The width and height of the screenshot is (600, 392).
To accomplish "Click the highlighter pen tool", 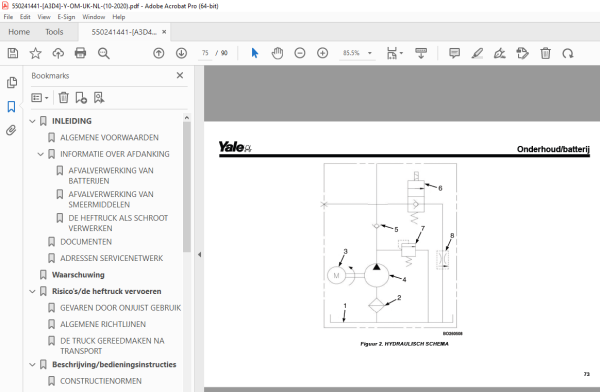I will click(x=477, y=53).
